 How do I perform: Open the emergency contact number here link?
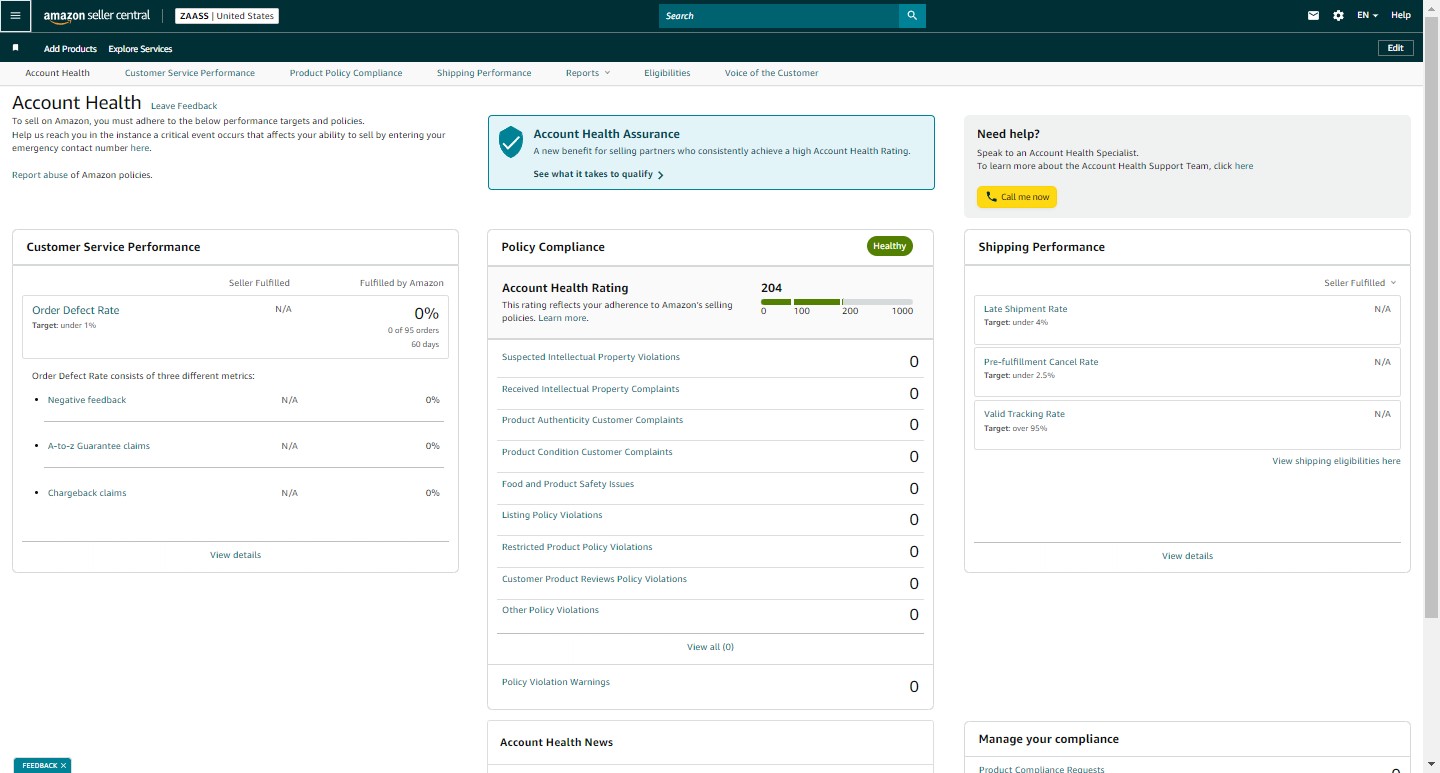click(x=139, y=148)
